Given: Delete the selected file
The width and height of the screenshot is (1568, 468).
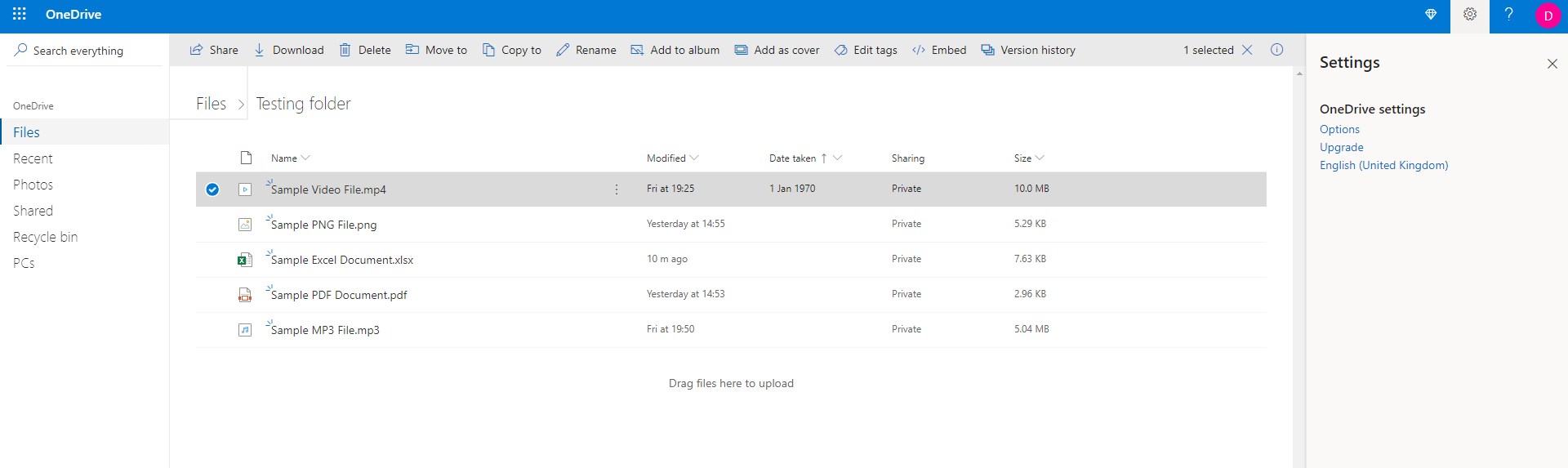Looking at the screenshot, I should [x=365, y=50].
